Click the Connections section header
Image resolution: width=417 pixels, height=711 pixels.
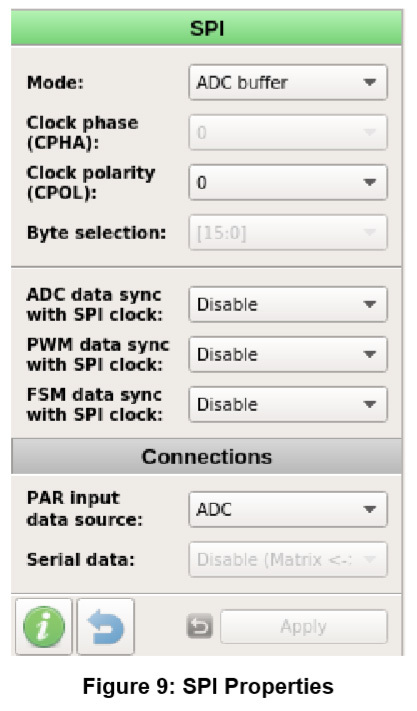[207, 457]
